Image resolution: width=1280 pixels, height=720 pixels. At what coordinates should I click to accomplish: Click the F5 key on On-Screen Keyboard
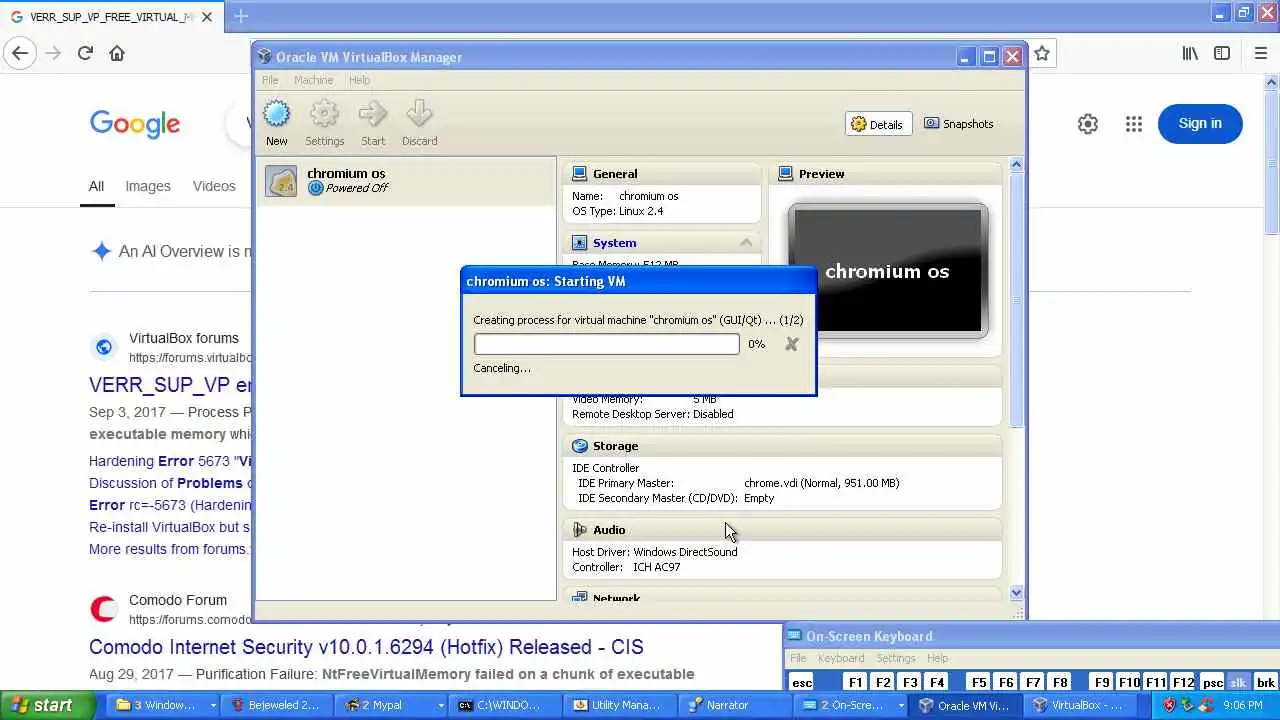(979, 682)
